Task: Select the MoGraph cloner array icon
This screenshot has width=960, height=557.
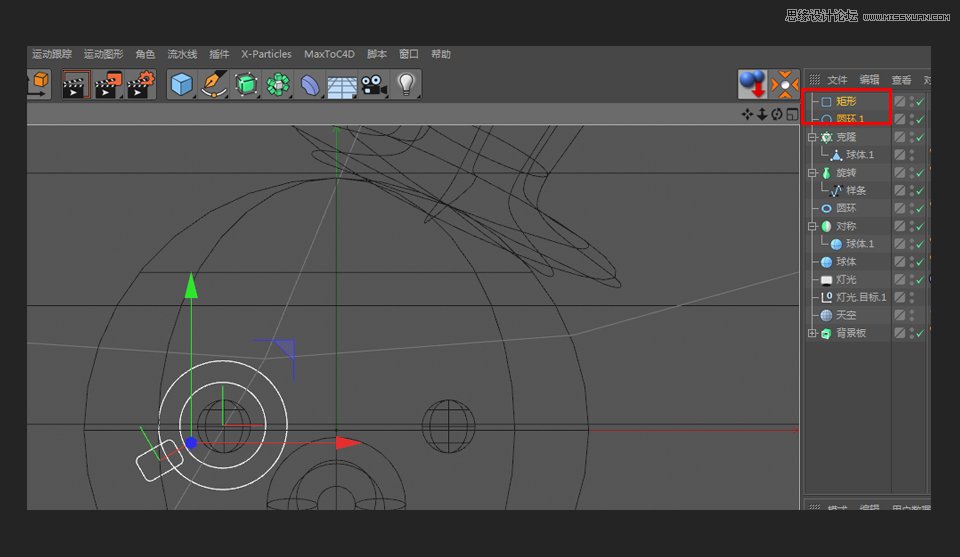Action: (x=278, y=85)
